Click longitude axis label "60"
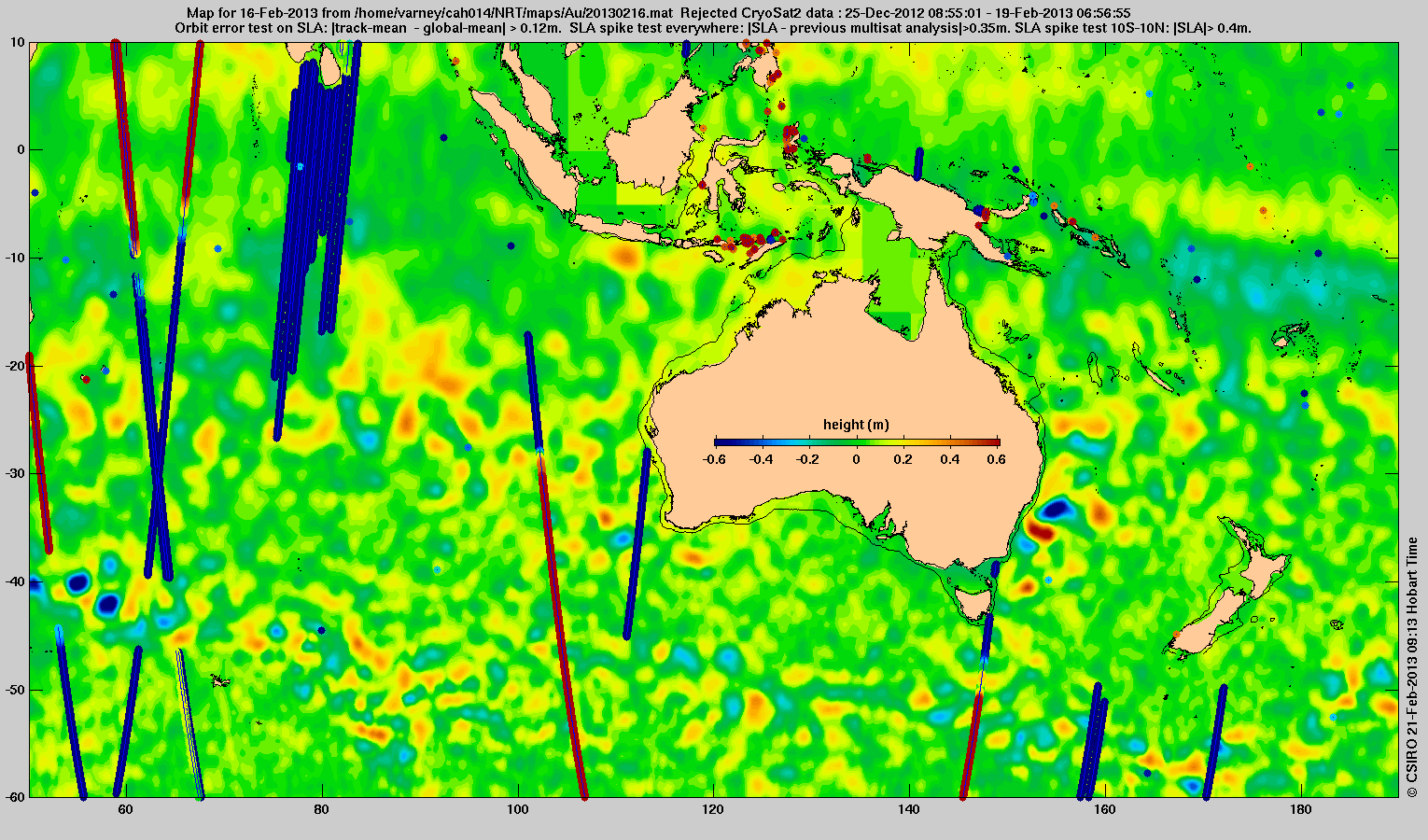Screen dimensions: 1428x840 click(x=125, y=808)
